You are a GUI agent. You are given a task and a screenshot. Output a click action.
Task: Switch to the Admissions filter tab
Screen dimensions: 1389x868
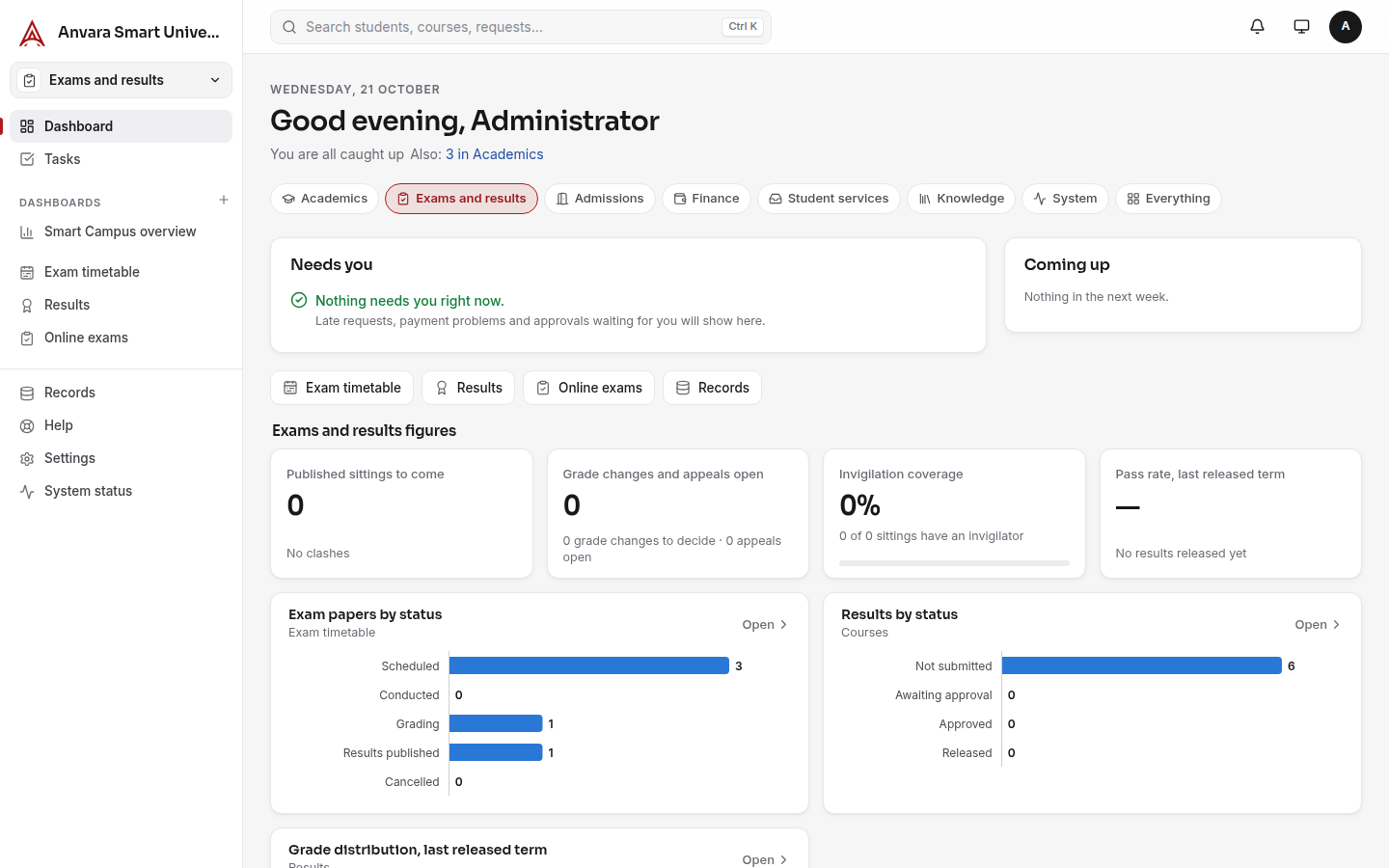(x=600, y=199)
